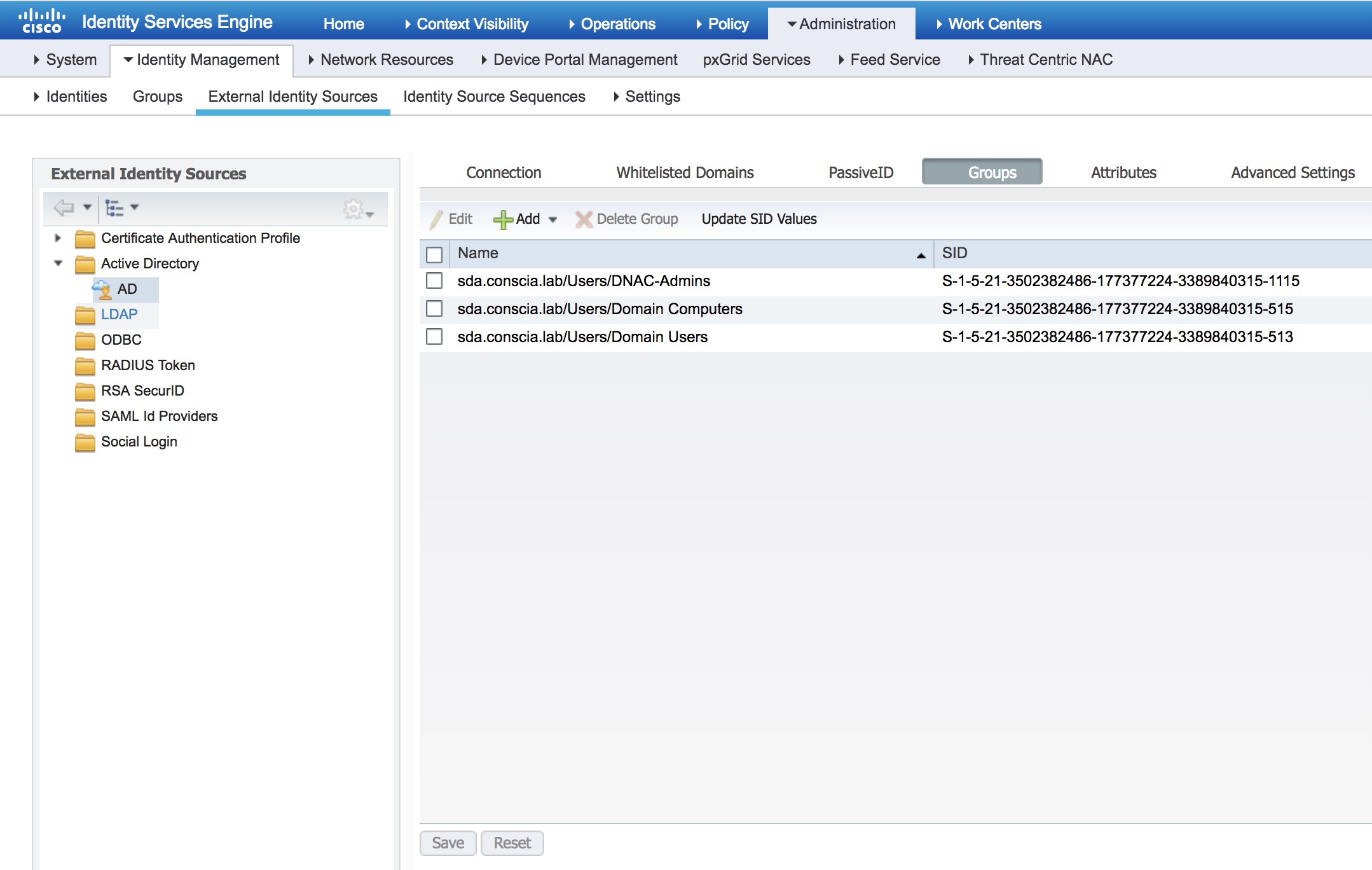Switch to the Advanced Settings tab

pyautogui.click(x=1293, y=173)
